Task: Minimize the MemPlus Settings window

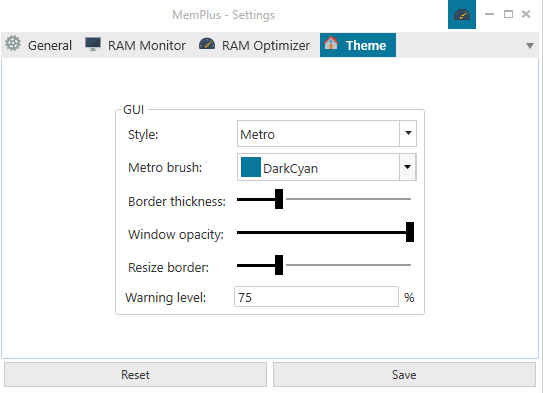Action: 489,14
